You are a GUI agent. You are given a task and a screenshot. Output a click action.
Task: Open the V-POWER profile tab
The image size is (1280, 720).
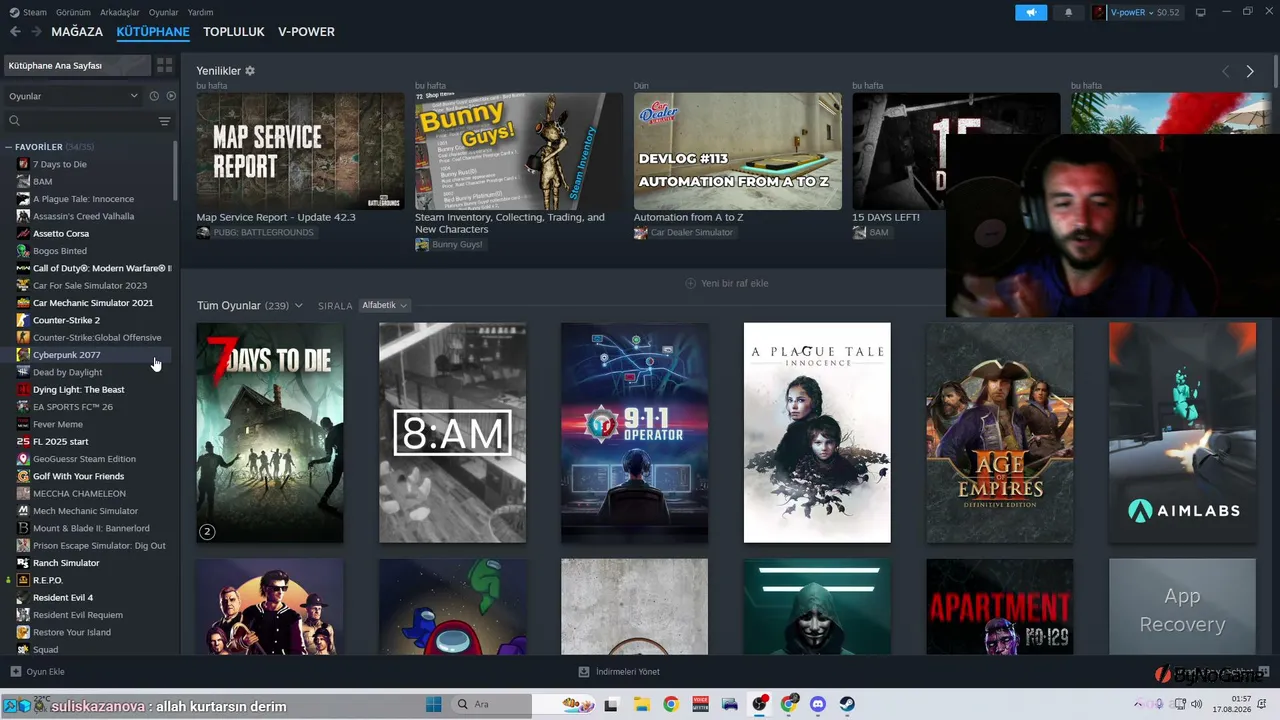[x=306, y=32]
